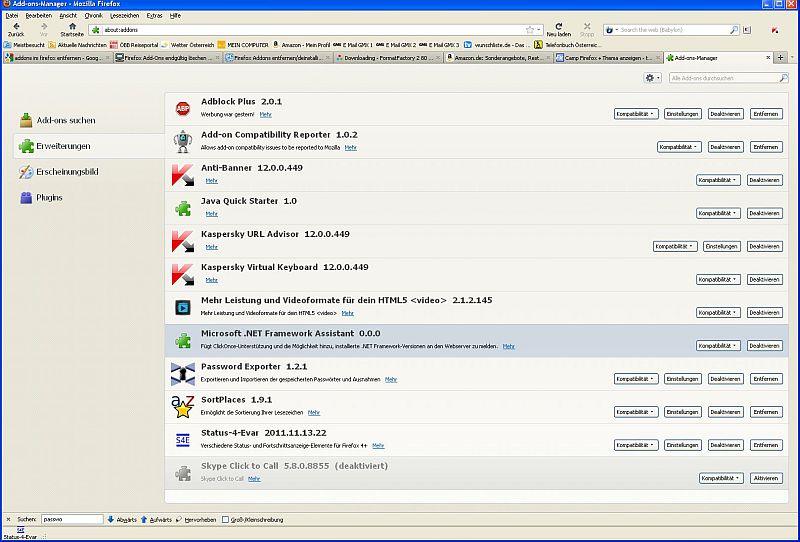The width and height of the screenshot is (800, 542).
Task: Open Mehr link under Microsoft .NET Framework Assistant
Action: 508,346
